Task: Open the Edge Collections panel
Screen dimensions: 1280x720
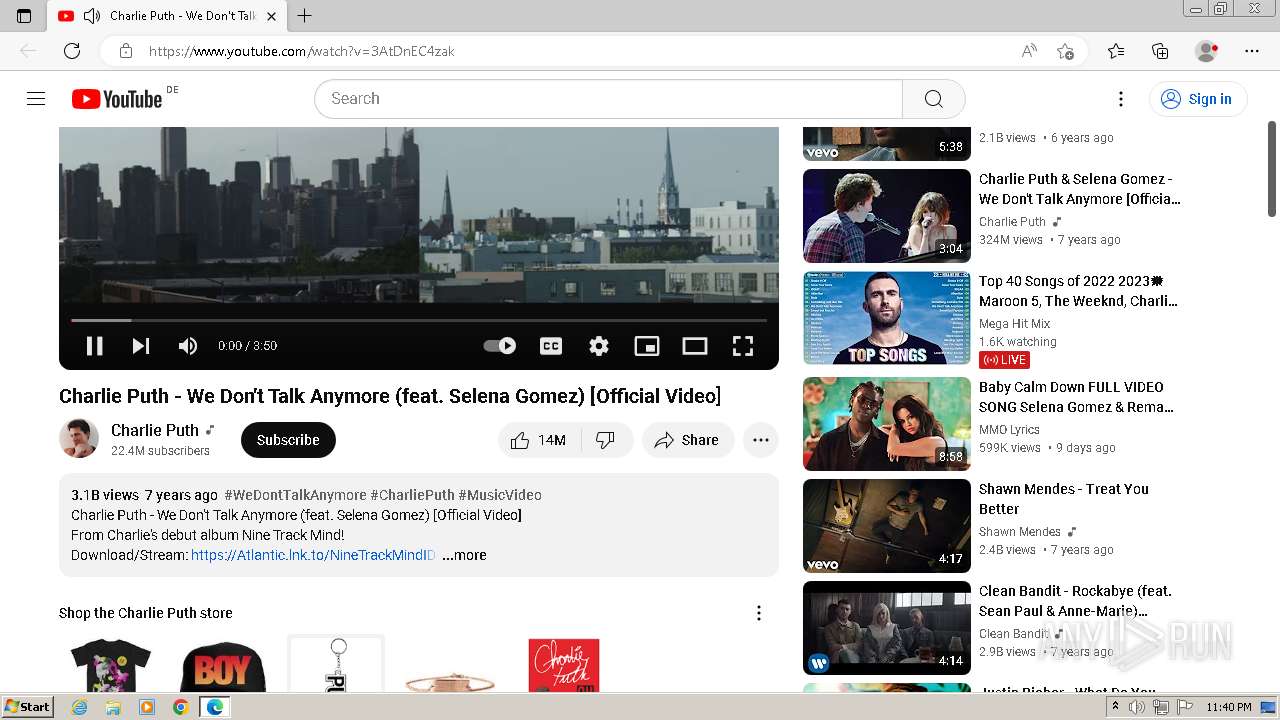Action: point(1160,51)
